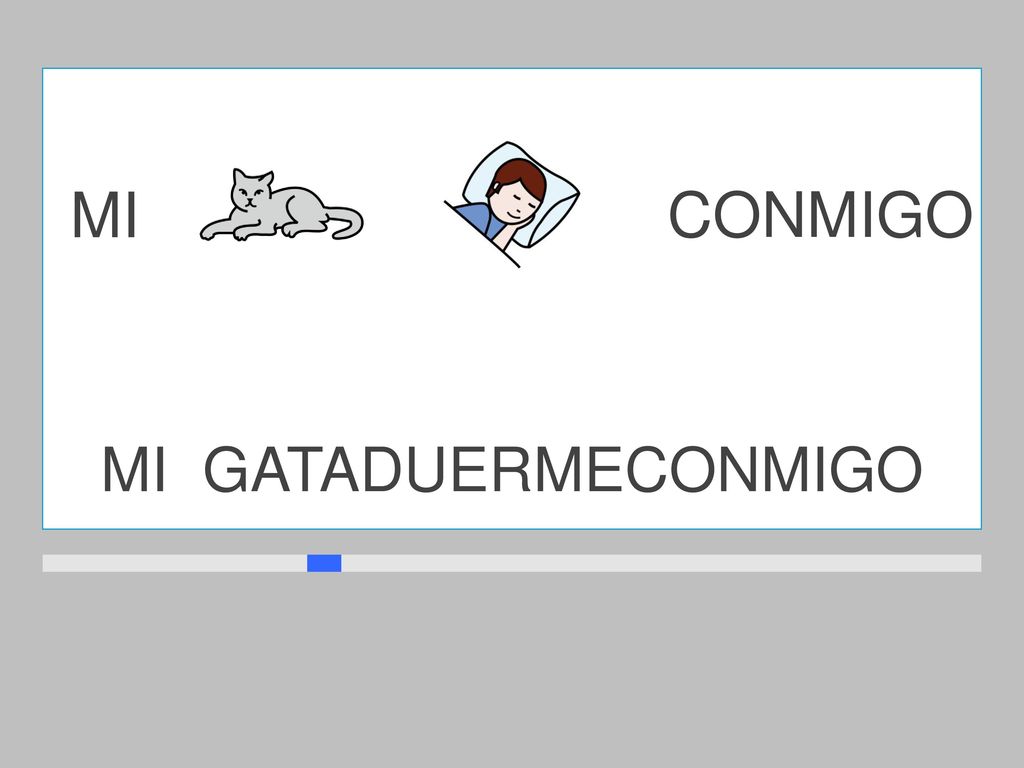1024x768 pixels.
Task: Select the gray cat pictogram
Action: coord(281,205)
